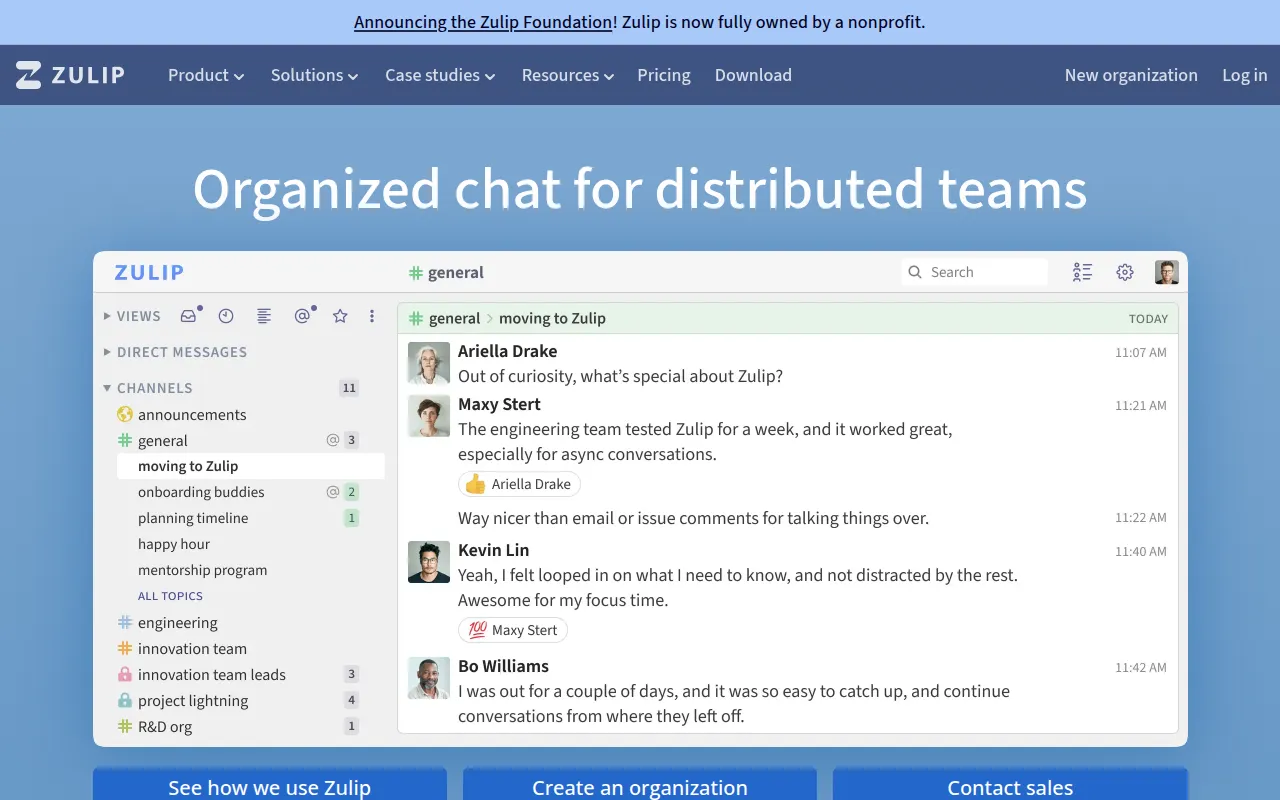
Task: Open the inbox view icon
Action: [188, 316]
